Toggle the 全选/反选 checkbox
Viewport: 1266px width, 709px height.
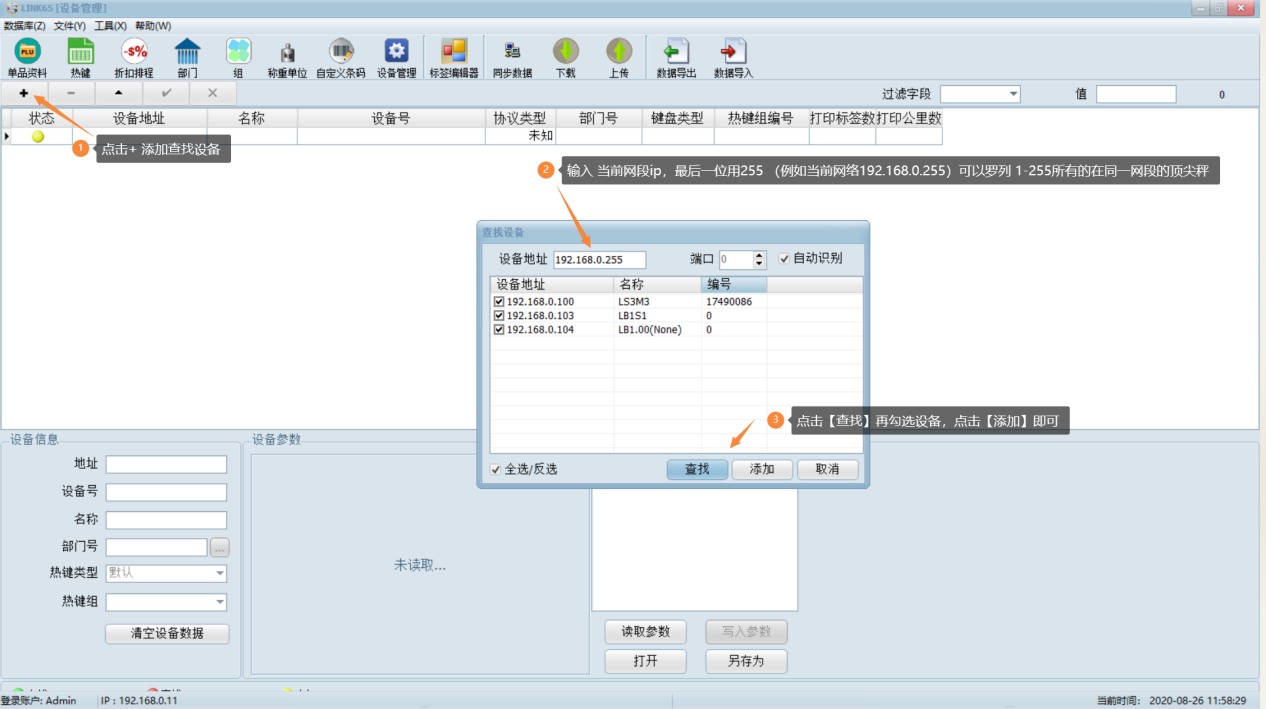(496, 470)
